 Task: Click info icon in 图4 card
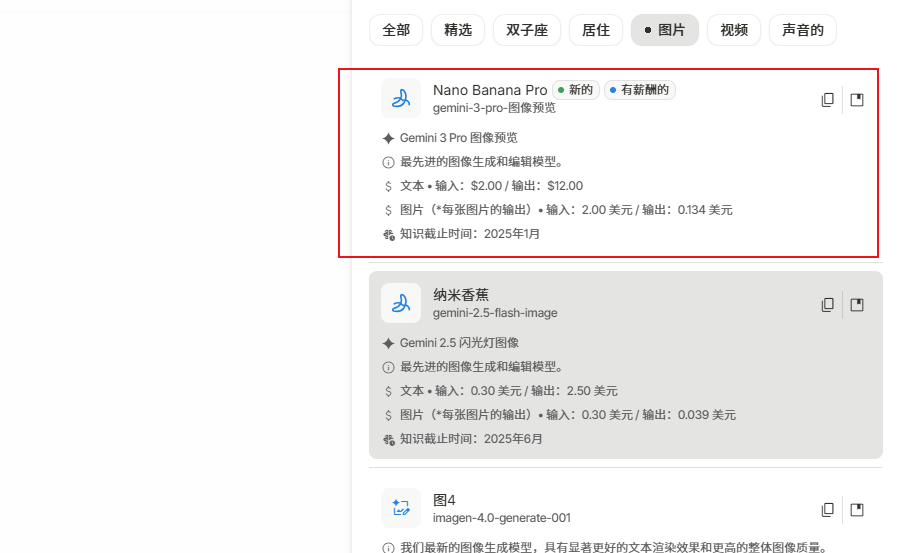[389, 548]
